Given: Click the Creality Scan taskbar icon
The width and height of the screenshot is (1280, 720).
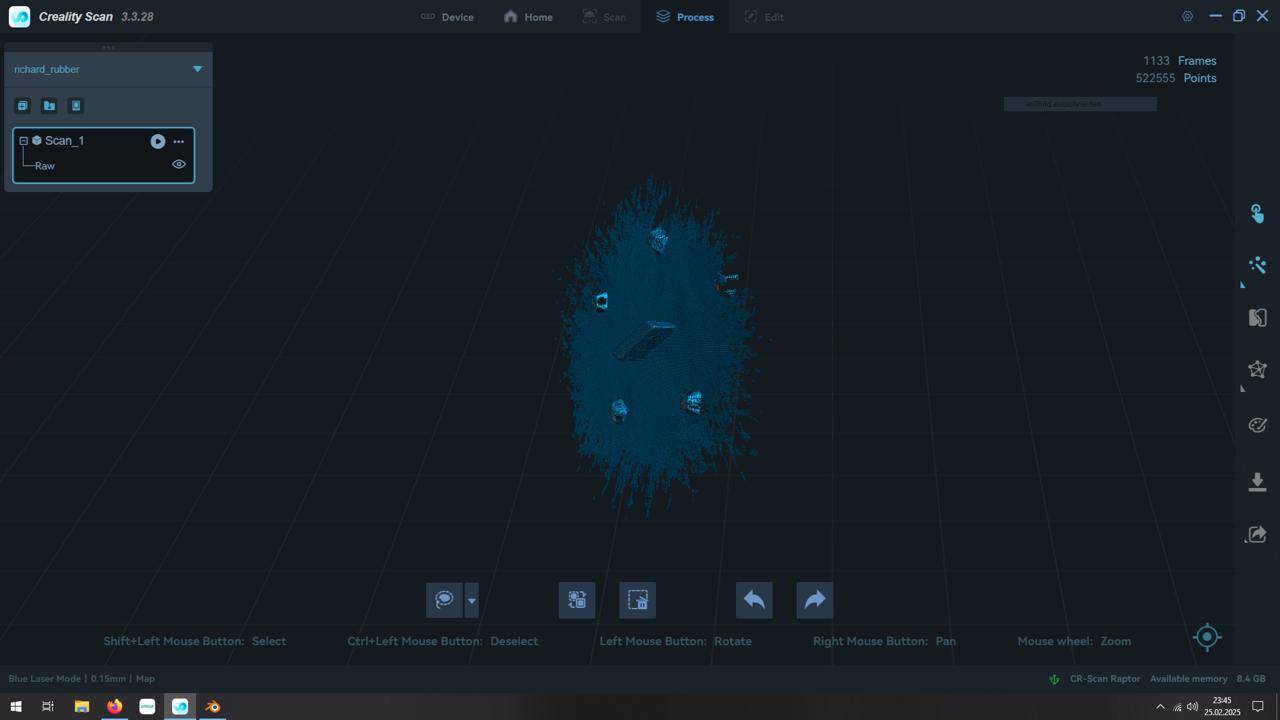Looking at the screenshot, I should pyautogui.click(x=180, y=707).
